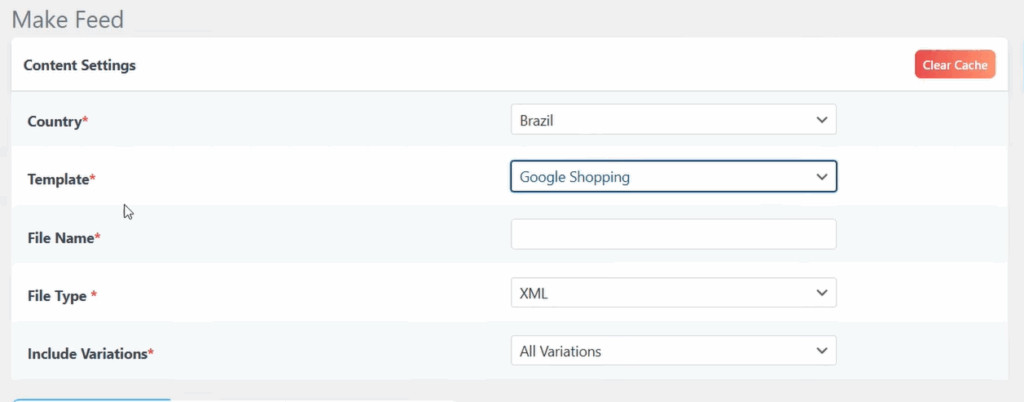
Task: Click the chevron arrow in the Template select
Action: (x=822, y=177)
